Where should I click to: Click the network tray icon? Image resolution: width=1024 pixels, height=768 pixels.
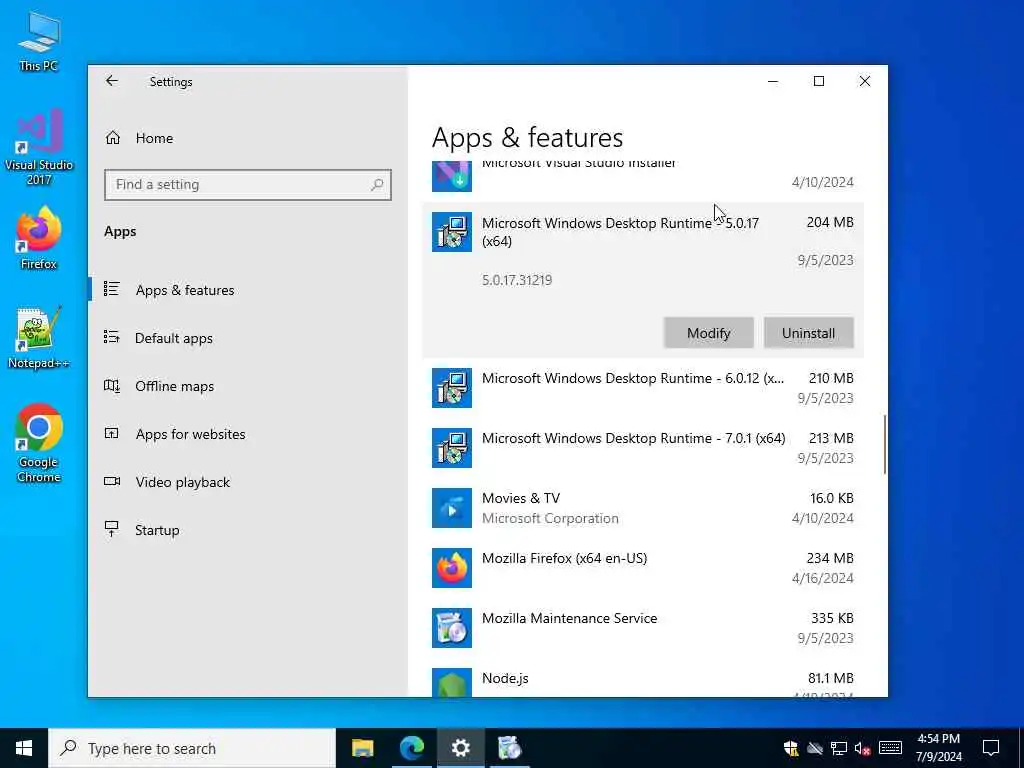tap(839, 748)
